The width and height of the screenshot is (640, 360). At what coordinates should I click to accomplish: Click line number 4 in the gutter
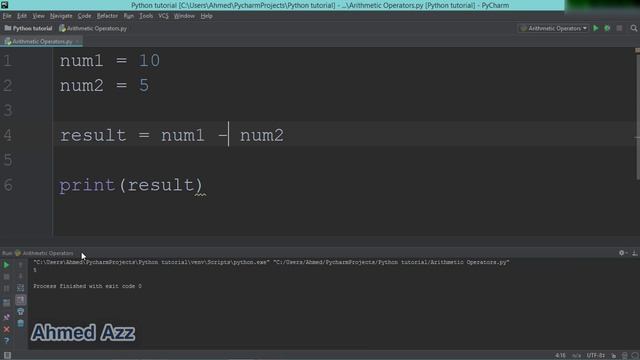[7, 135]
